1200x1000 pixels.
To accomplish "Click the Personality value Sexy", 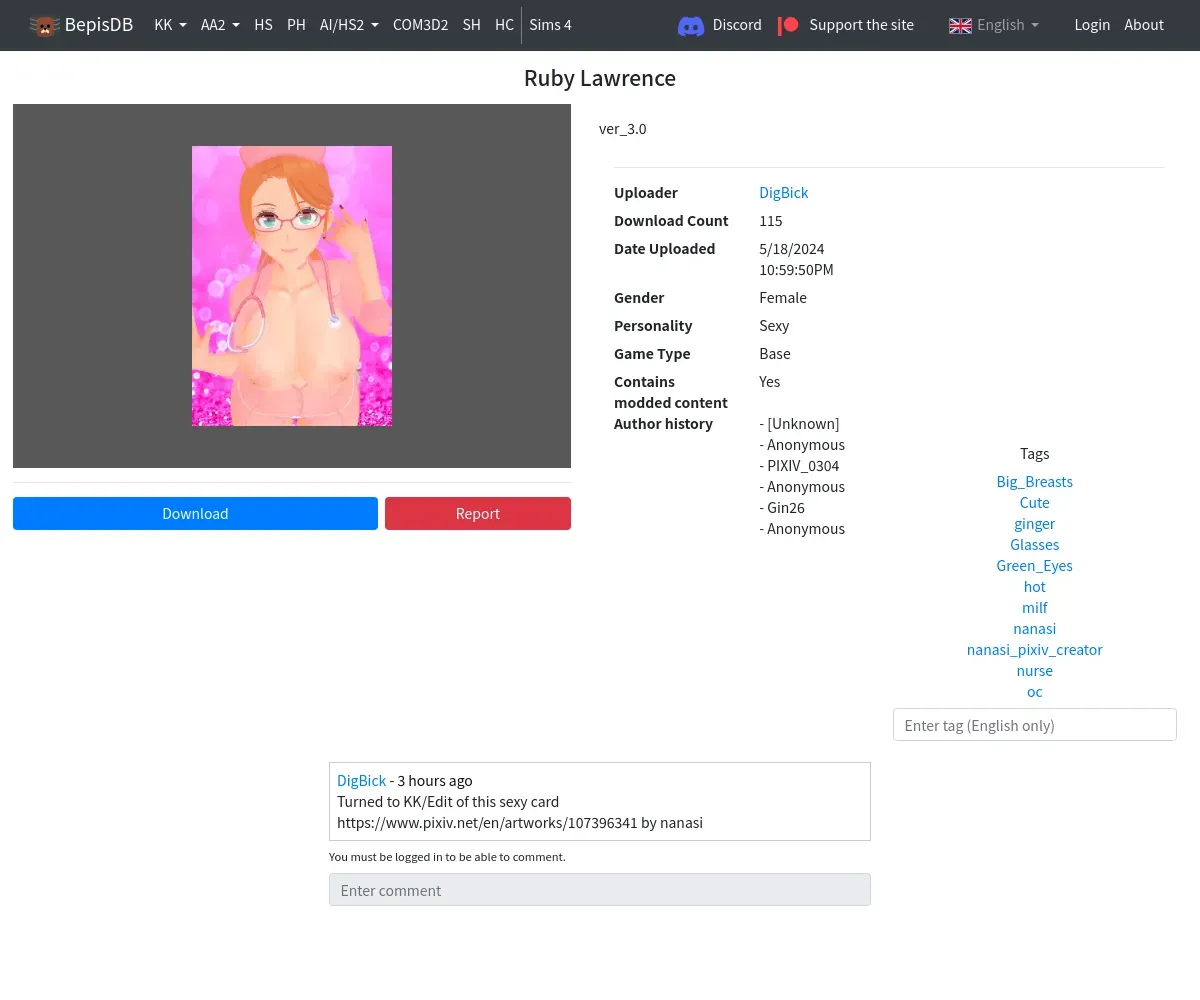I will click(774, 325).
